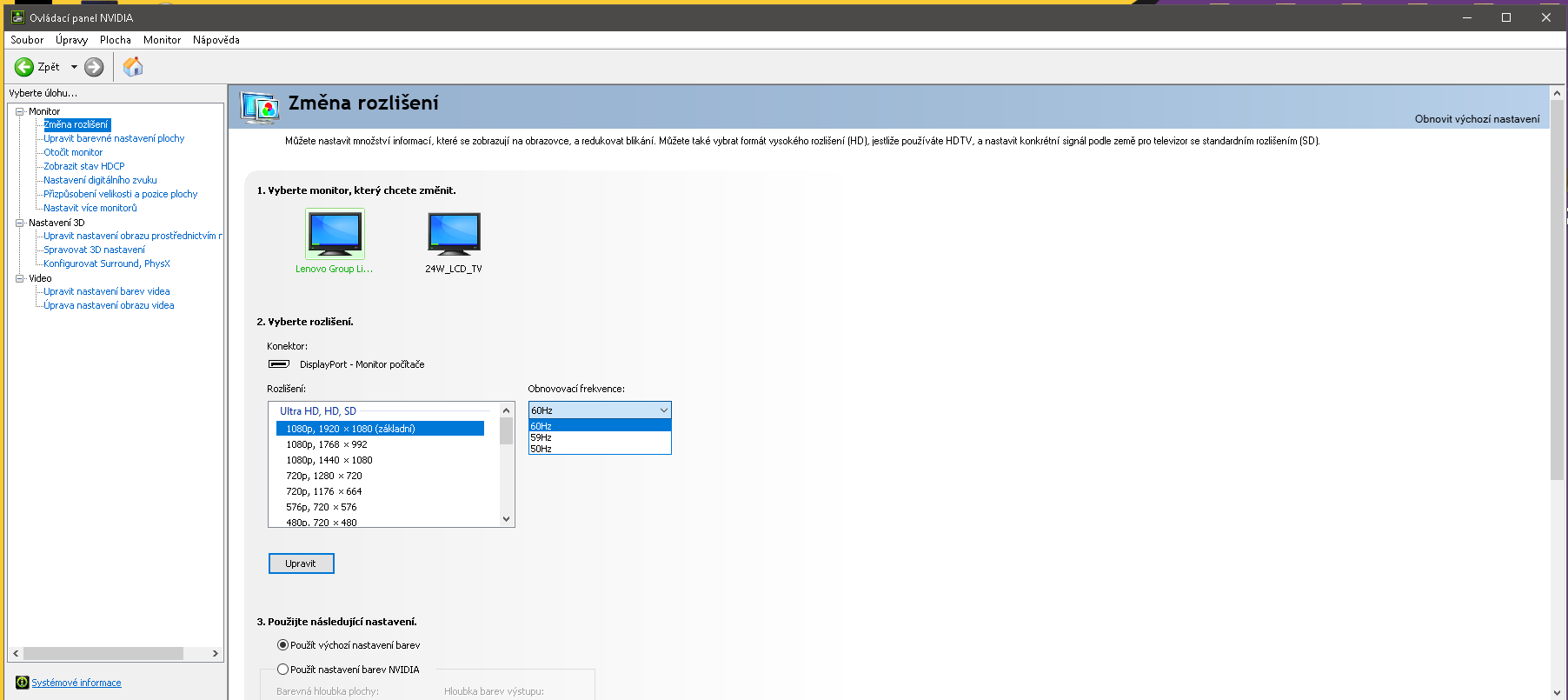Select Použít nastavení barev NVIDIA radio
Viewport: 1568px width, 700px height.
pyautogui.click(x=282, y=670)
